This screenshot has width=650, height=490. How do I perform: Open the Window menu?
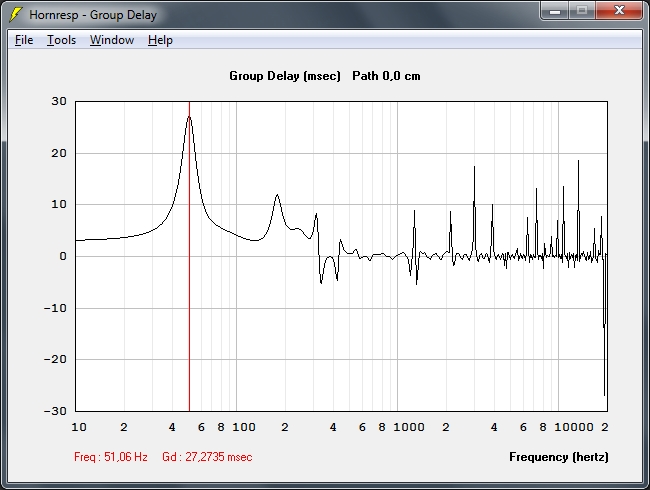[x=112, y=40]
